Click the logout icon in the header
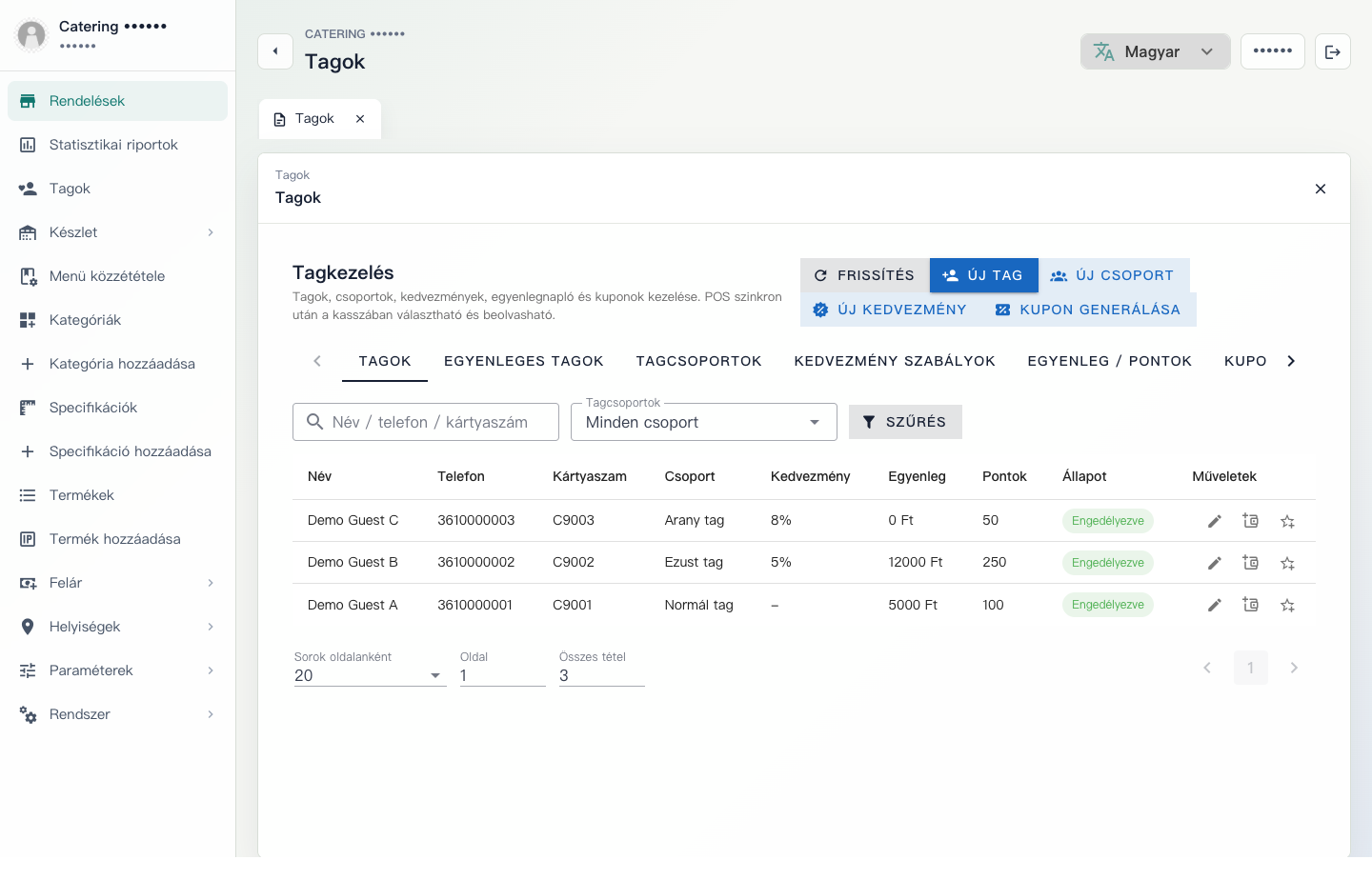This screenshot has height=880, width=1372. [1333, 51]
